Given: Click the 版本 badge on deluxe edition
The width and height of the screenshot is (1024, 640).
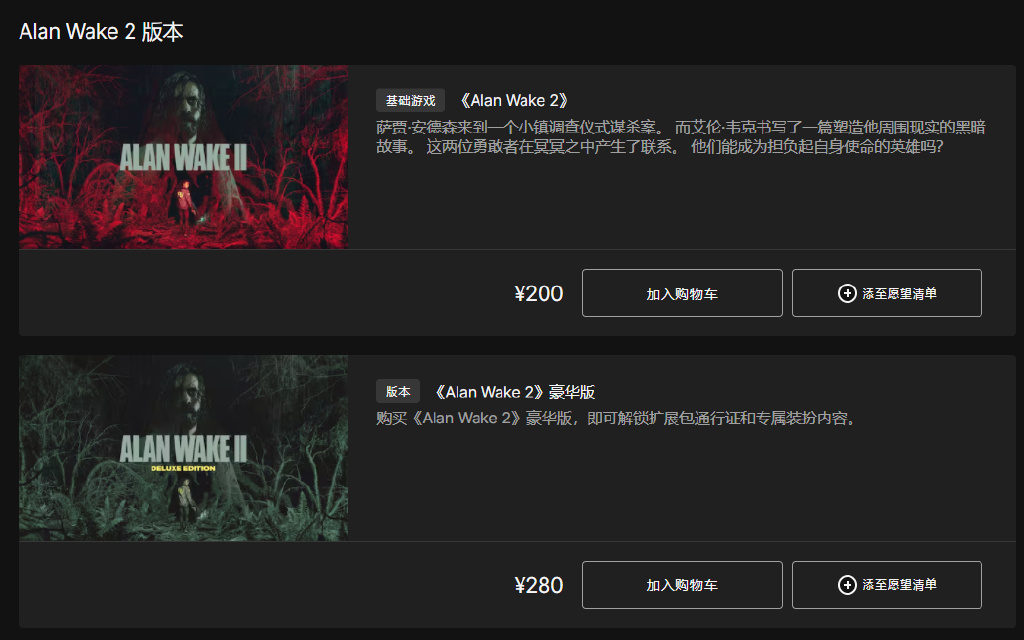Looking at the screenshot, I should 398,392.
